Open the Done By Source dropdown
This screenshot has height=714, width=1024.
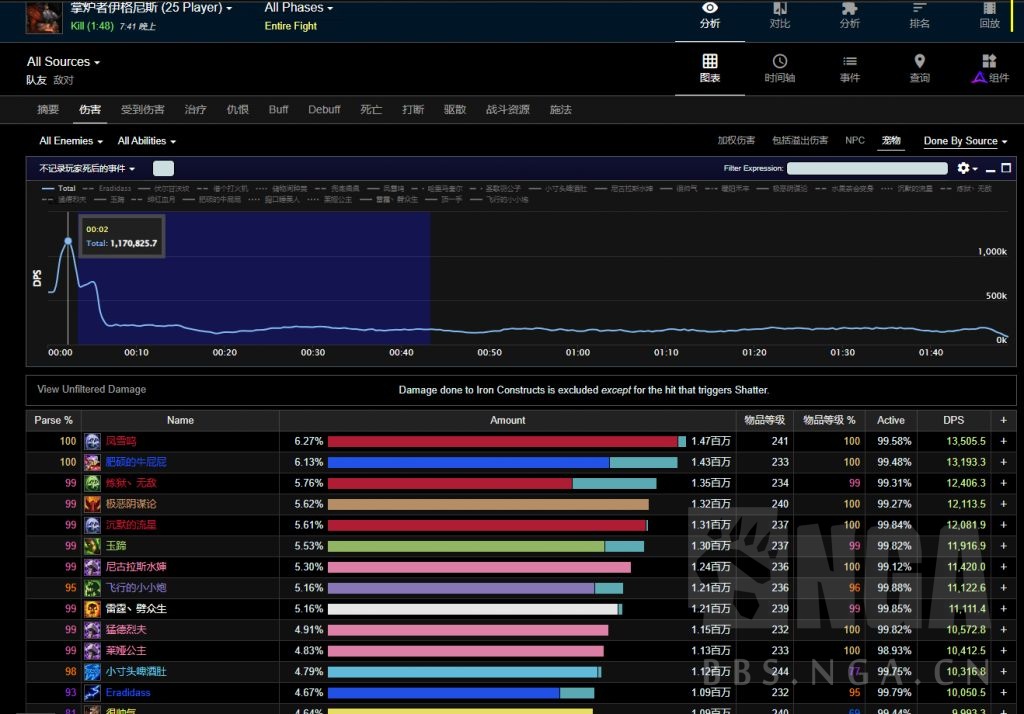[965, 141]
